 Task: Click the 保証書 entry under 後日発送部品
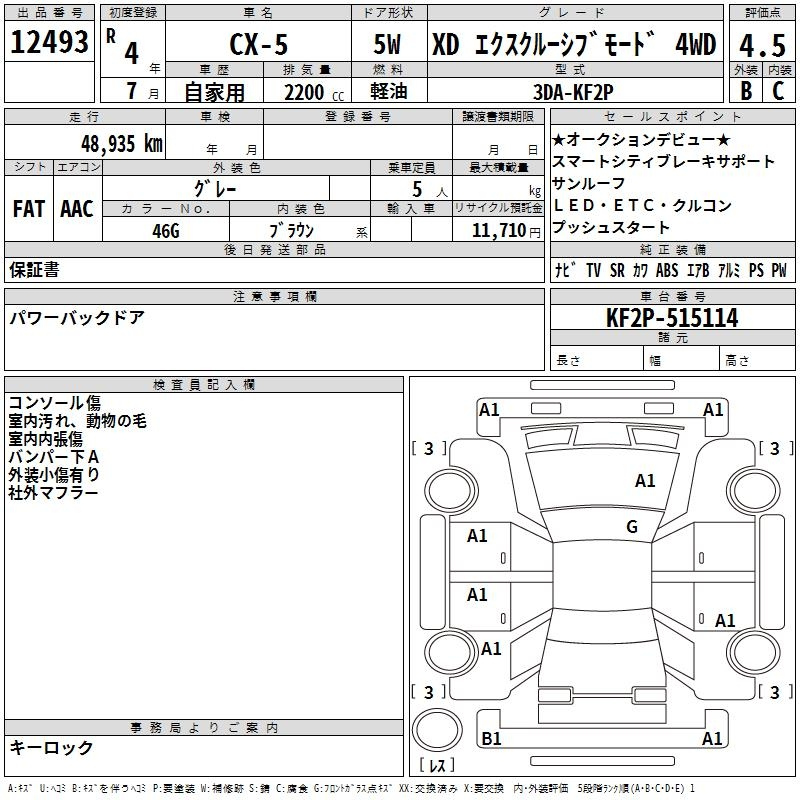coord(34,269)
